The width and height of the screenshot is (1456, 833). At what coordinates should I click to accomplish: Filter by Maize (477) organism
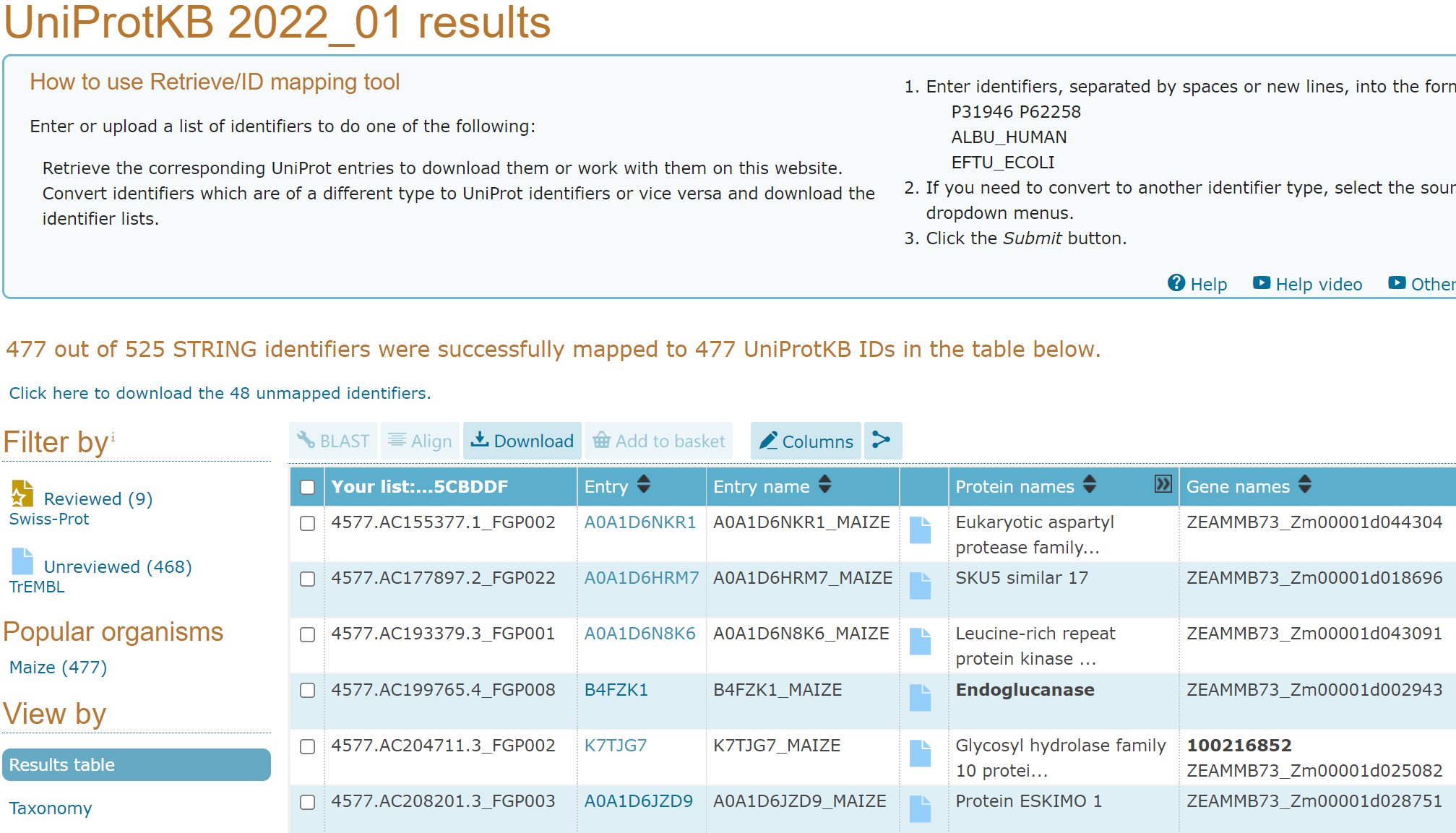click(x=58, y=668)
